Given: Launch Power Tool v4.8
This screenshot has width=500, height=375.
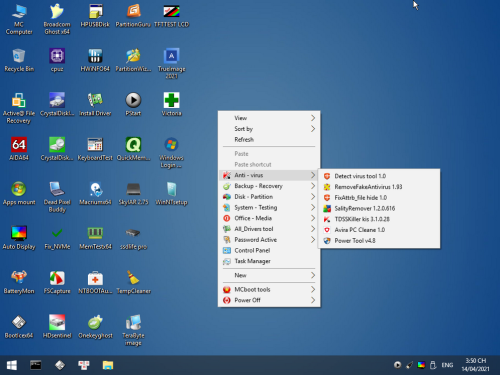Looking at the screenshot, I should pos(379,240).
